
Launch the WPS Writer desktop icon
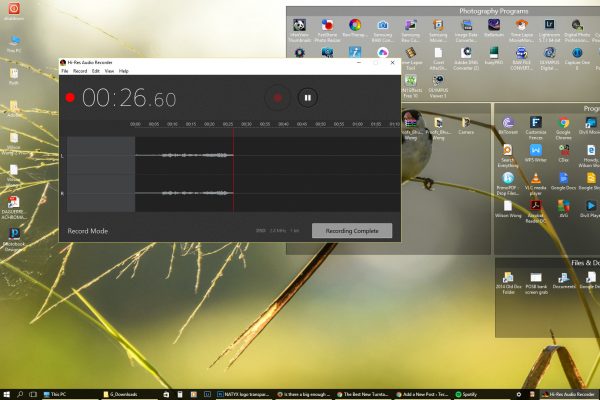point(536,153)
